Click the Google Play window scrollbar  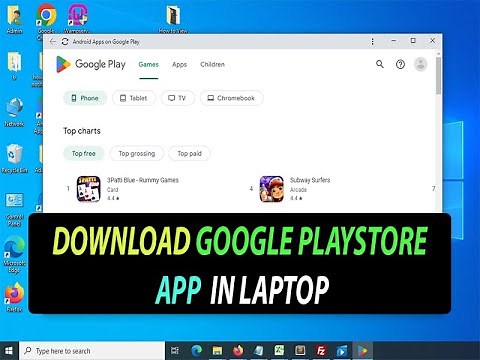click(439, 75)
